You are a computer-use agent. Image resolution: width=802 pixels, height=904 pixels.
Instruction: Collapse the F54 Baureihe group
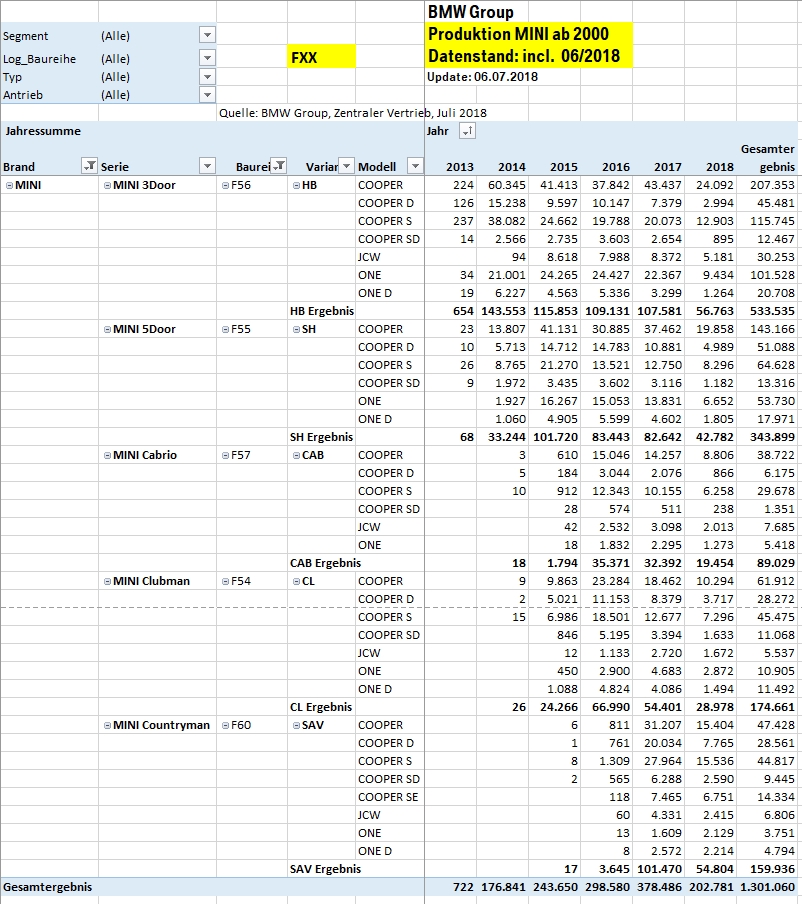[x=225, y=582]
